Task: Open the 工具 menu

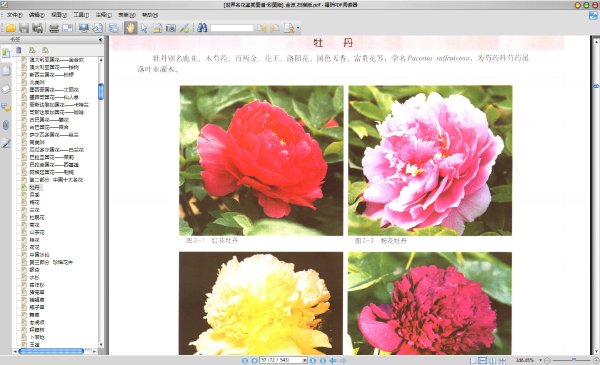Action: pyautogui.click(x=81, y=15)
